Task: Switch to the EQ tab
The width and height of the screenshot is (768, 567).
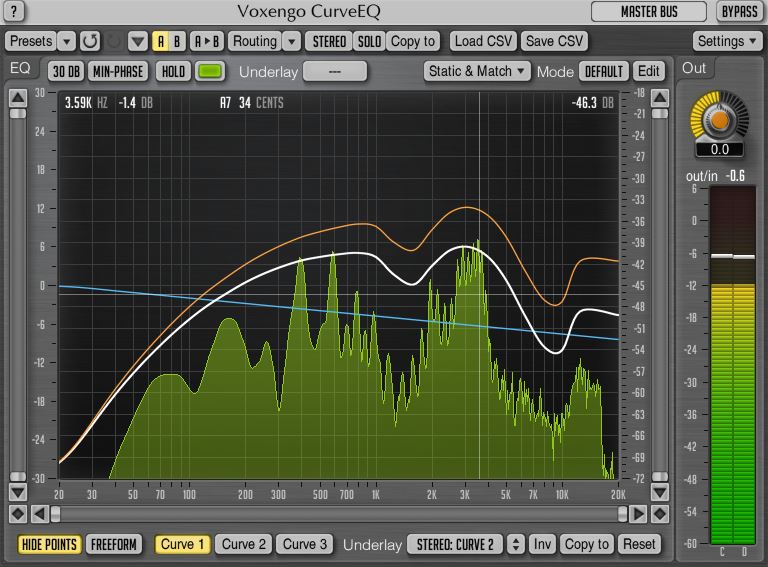Action: 21,68
